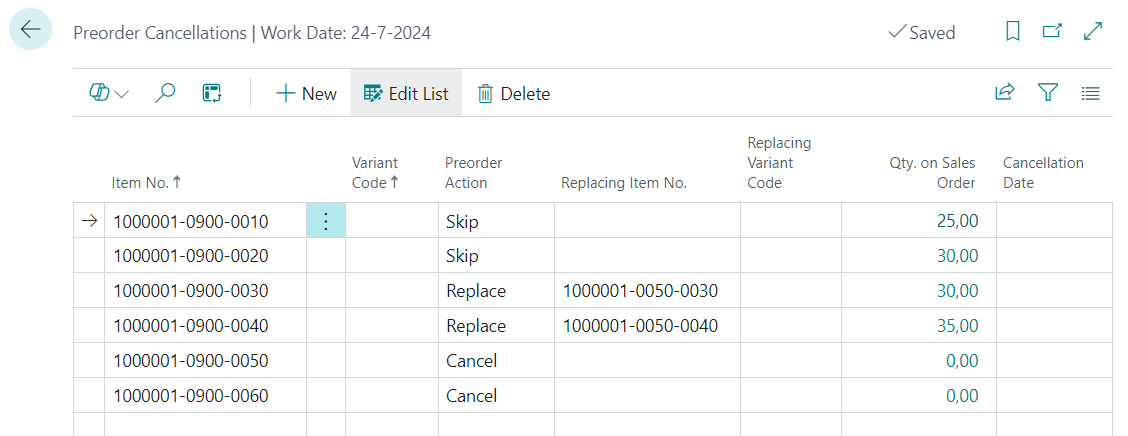1128x436 pixels.
Task: Click the back arrow button
Action: coord(31,30)
